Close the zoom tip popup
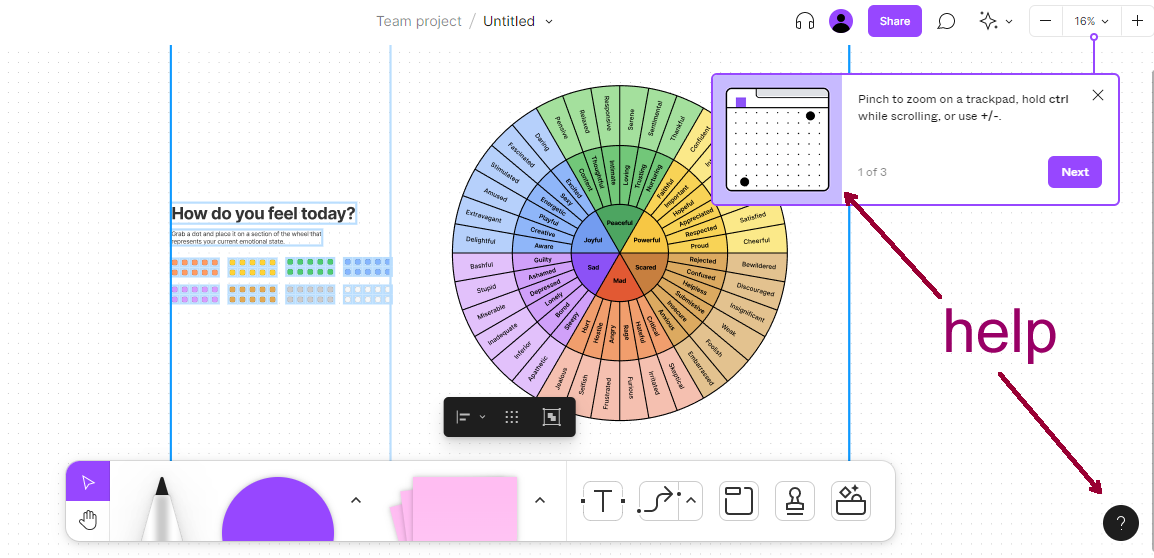The width and height of the screenshot is (1154, 558). [x=1097, y=95]
